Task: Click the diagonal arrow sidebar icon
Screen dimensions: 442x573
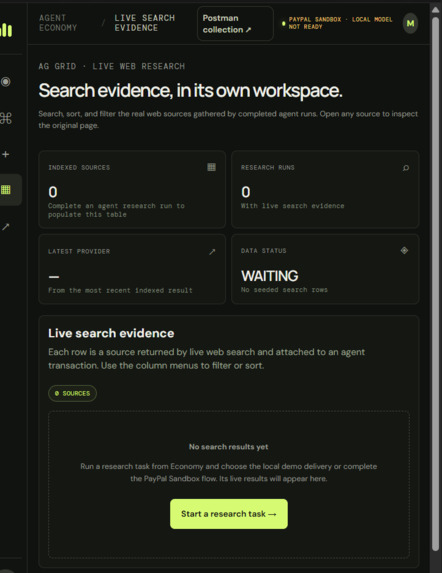Action: coord(5,227)
